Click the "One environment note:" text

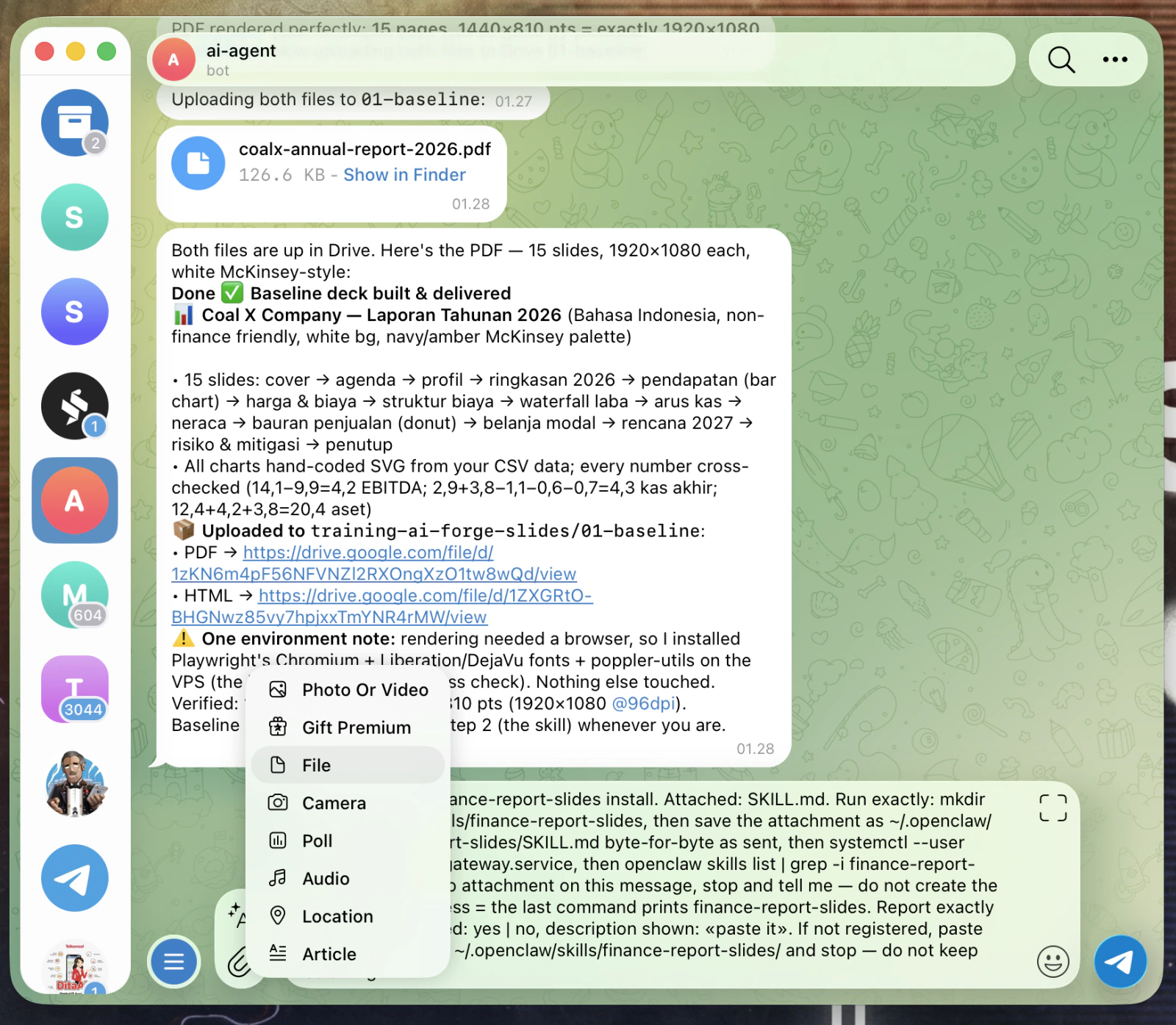[x=298, y=639]
